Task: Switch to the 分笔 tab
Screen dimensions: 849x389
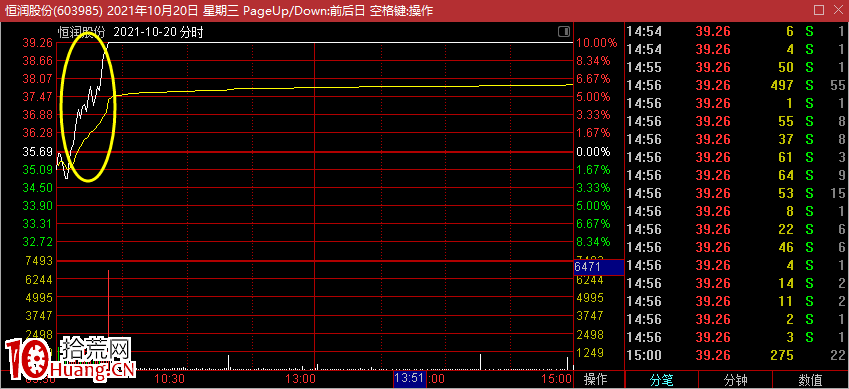Action: pyautogui.click(x=661, y=380)
